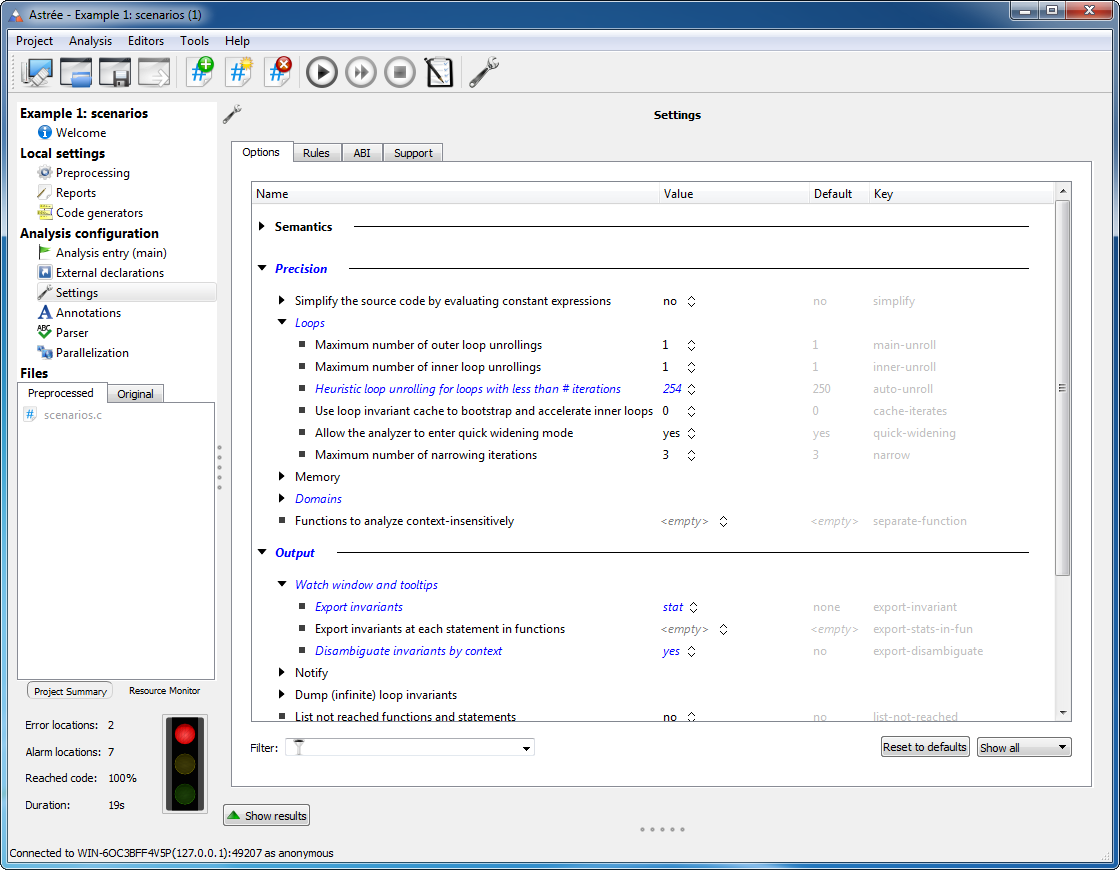This screenshot has width=1120, height=870.
Task: Expand the Simplify source code option
Action: 281,301
